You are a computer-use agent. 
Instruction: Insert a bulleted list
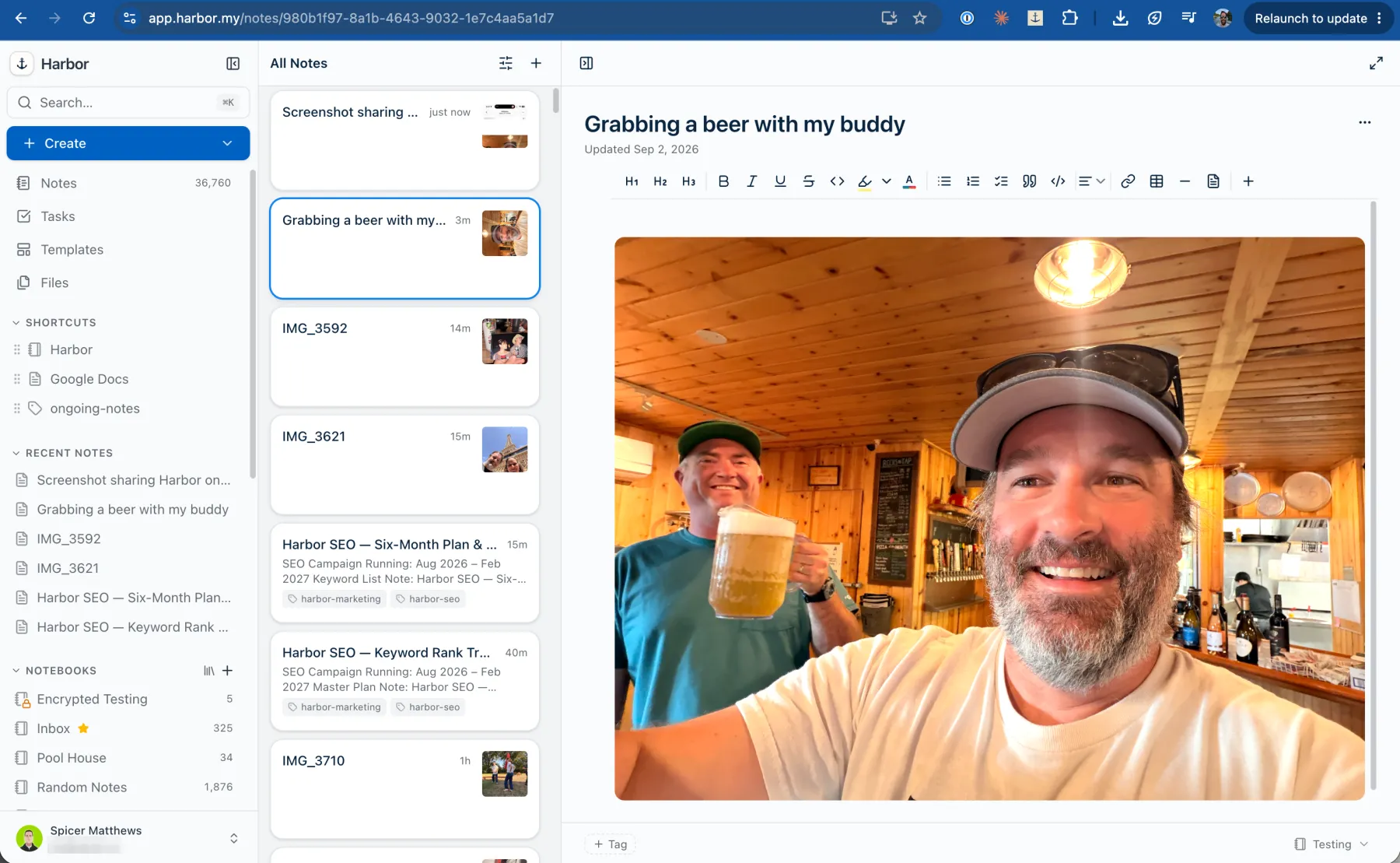944,181
